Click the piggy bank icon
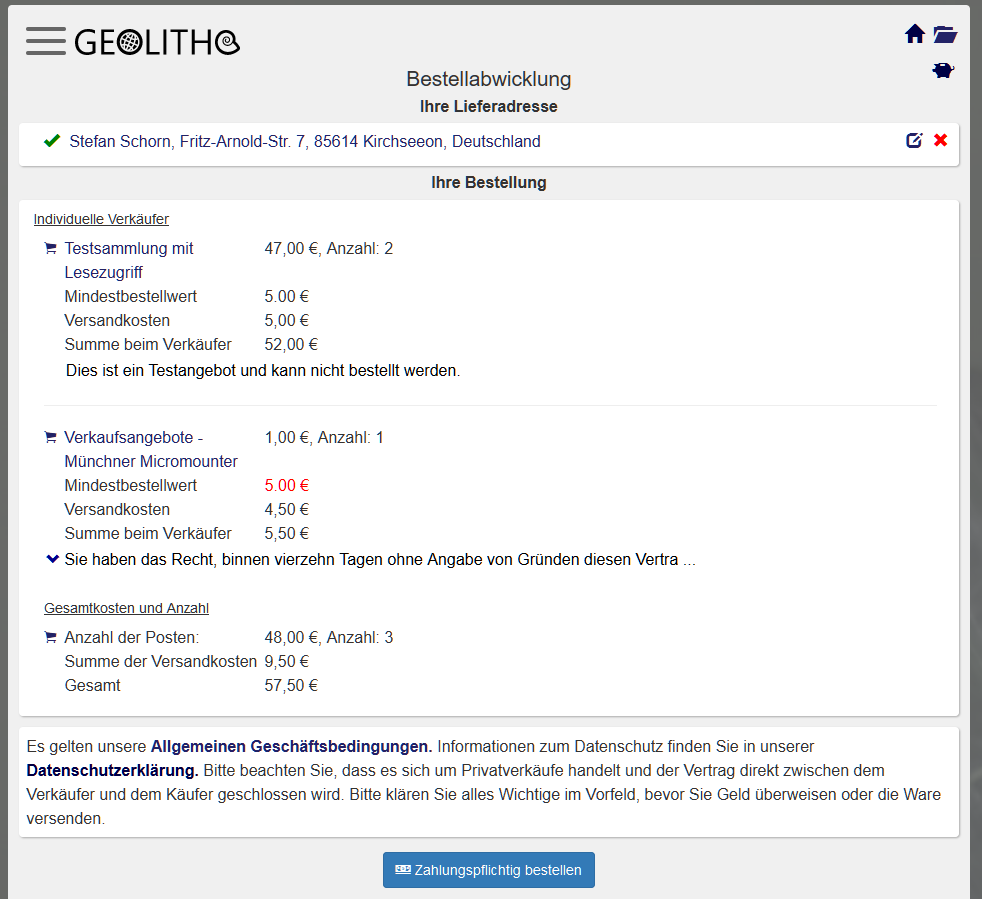The width and height of the screenshot is (982, 899). click(x=943, y=71)
